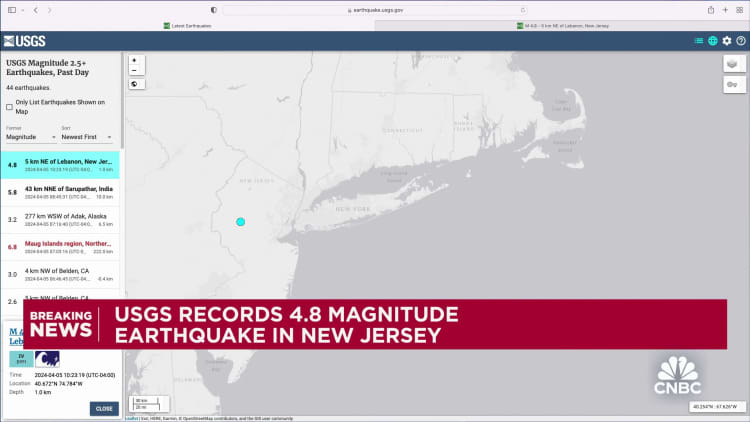750x422 pixels.
Task: Zoom out the map with the minus button
Action: click(134, 70)
